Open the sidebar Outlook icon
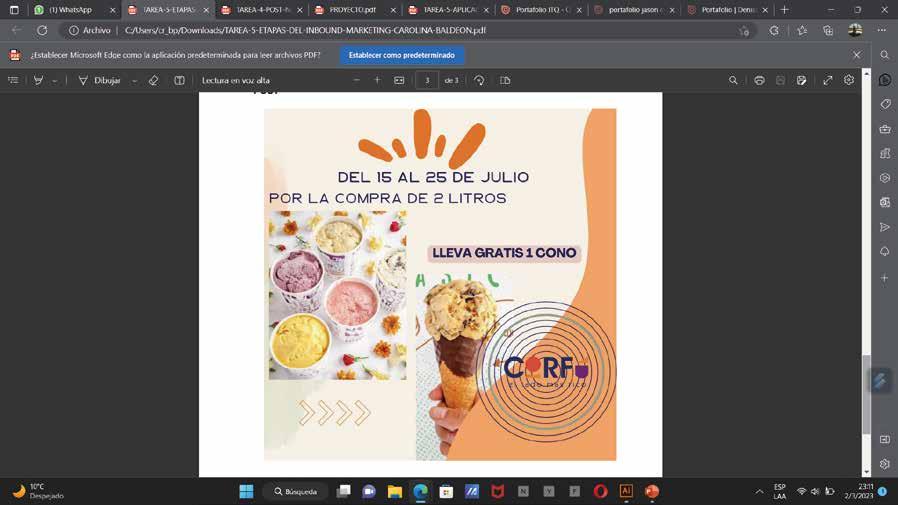The image size is (898, 505). 885,202
